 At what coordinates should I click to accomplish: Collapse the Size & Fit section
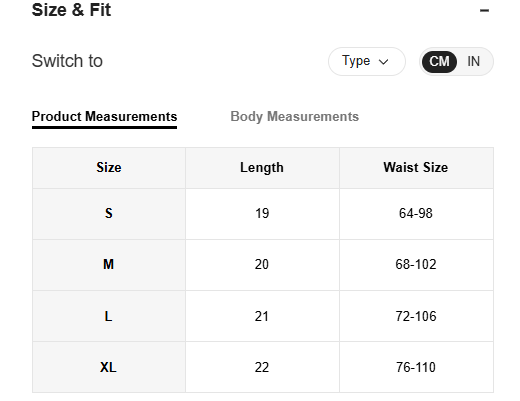tap(484, 10)
